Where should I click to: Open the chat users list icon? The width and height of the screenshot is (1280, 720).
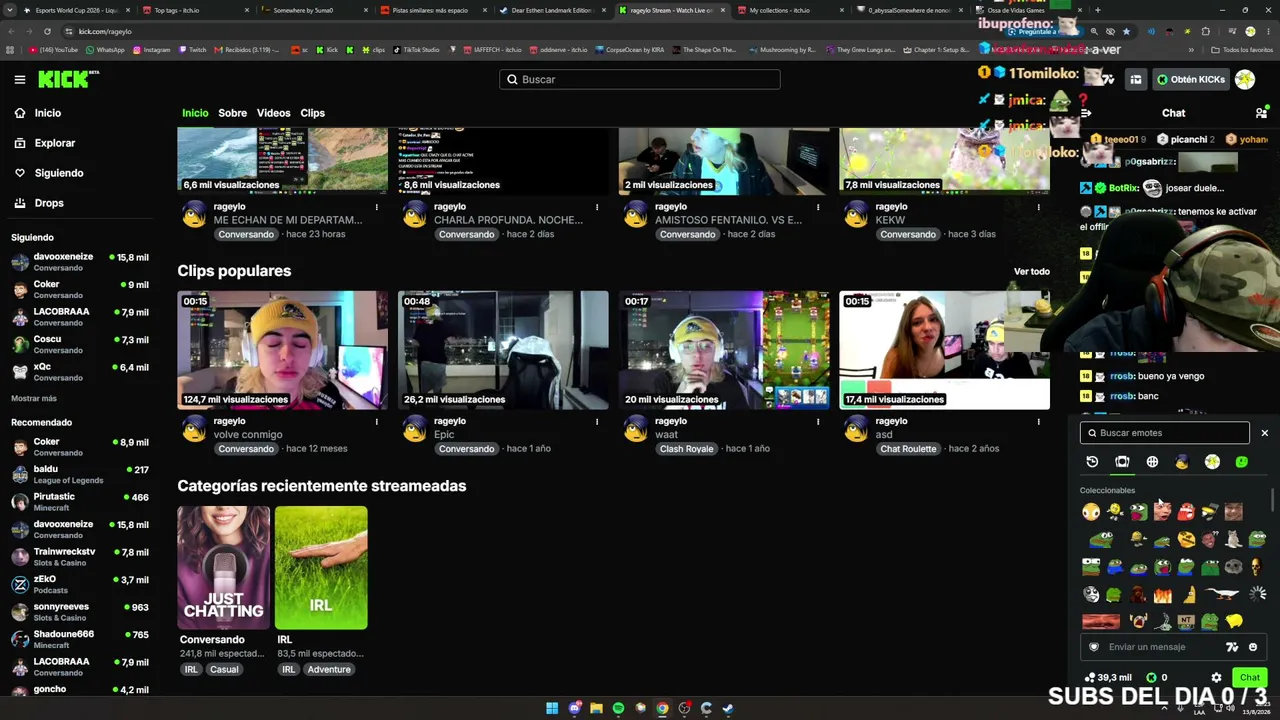1261,113
